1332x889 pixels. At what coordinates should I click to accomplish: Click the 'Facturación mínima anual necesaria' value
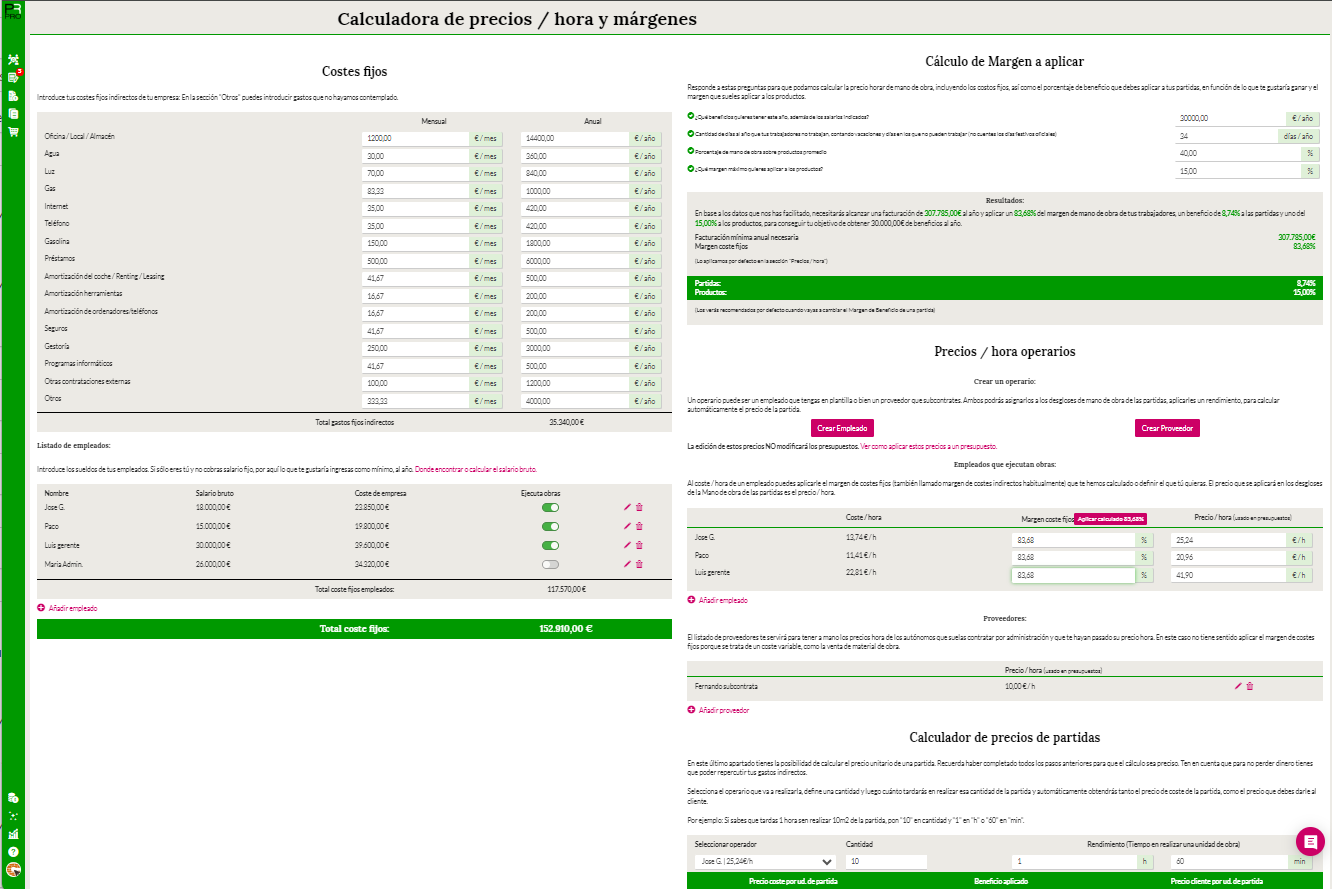pyautogui.click(x=1296, y=237)
